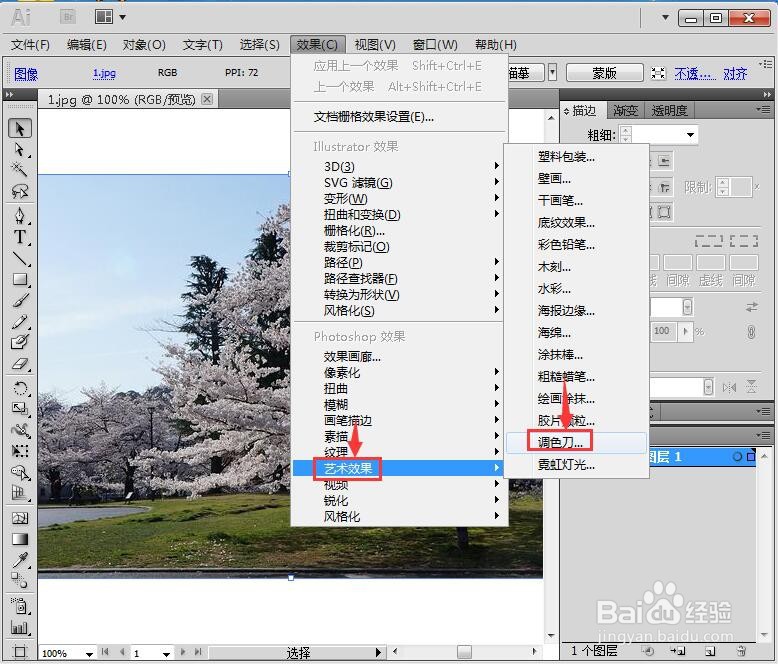Click the 1.jpg linked file name
The image size is (778, 664).
pos(104,73)
